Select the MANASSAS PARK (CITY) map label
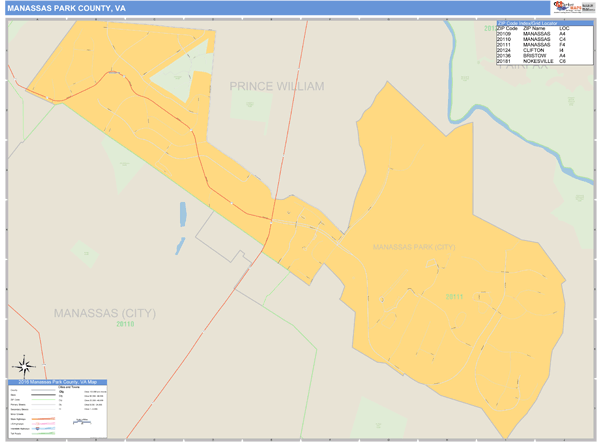This screenshot has width=600, height=442. pos(414,247)
